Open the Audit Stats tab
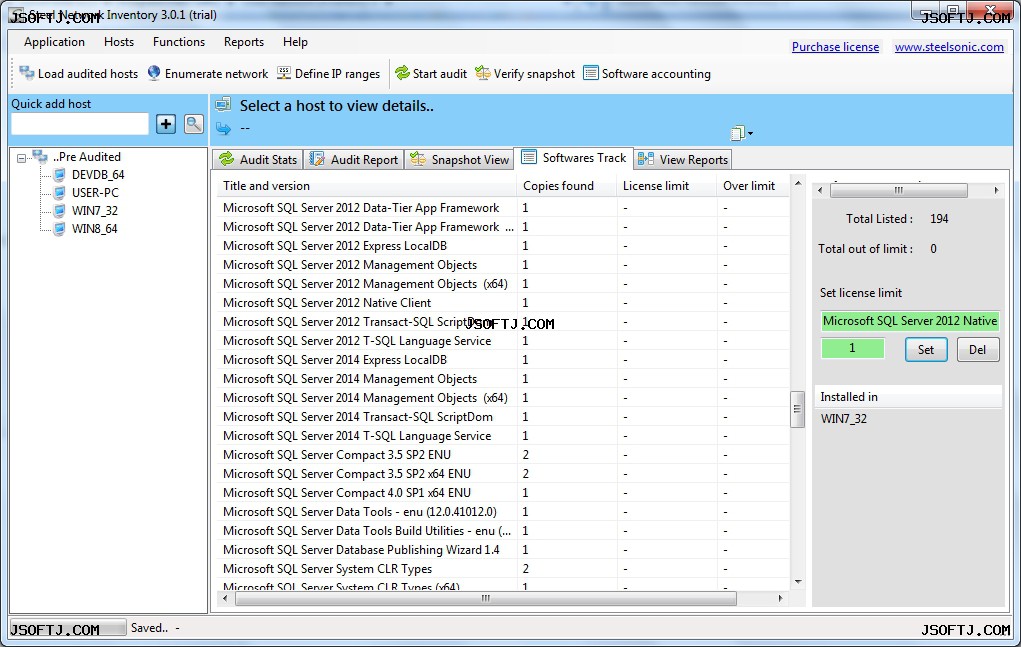 click(258, 159)
